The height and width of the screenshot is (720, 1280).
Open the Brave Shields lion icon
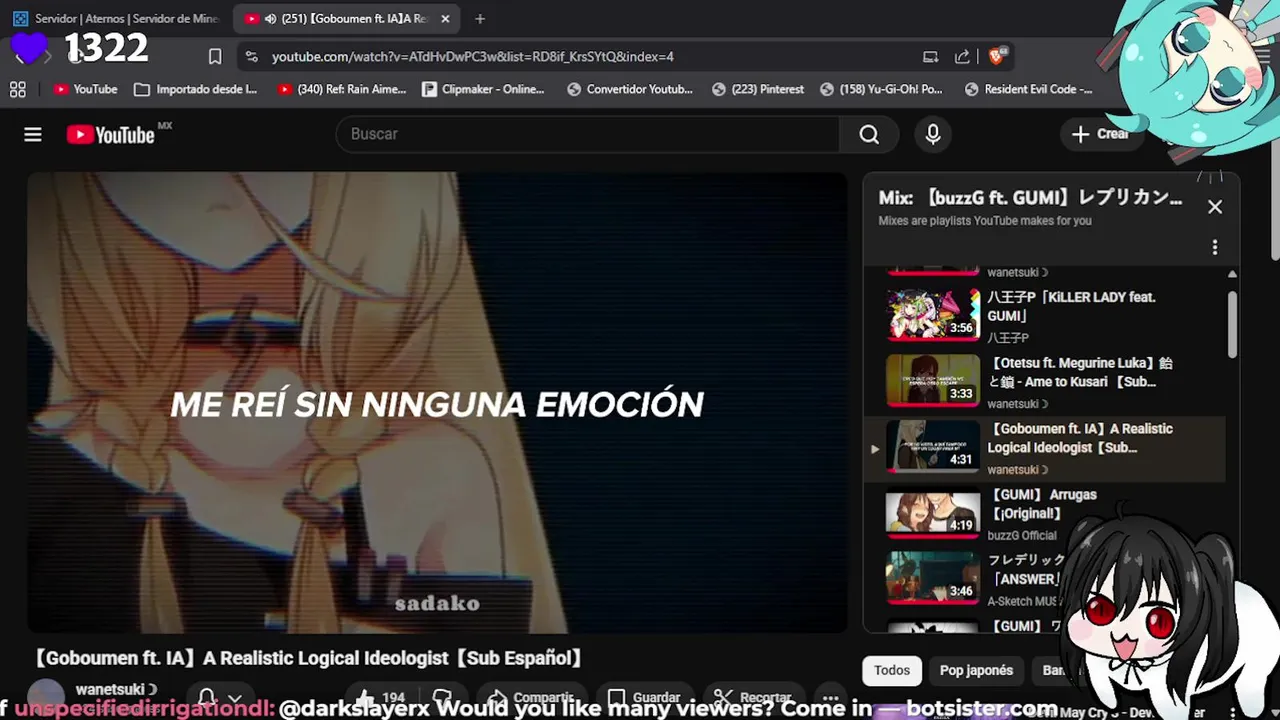point(996,57)
